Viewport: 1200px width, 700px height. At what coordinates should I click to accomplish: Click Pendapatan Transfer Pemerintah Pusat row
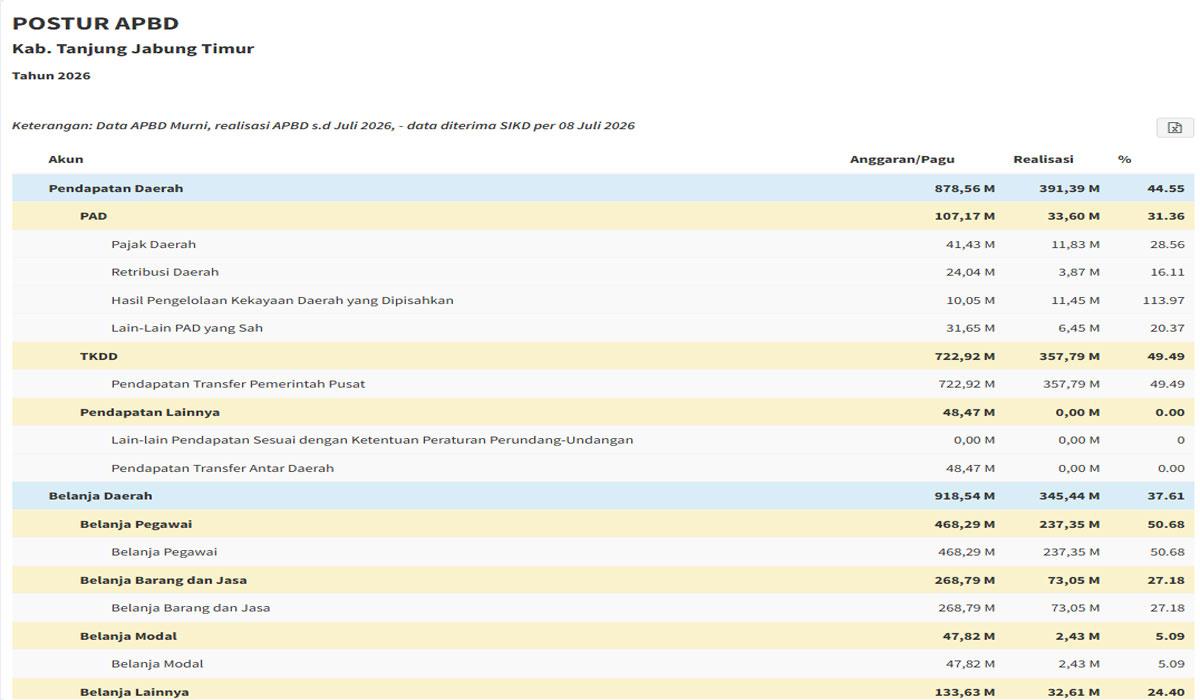coord(604,384)
